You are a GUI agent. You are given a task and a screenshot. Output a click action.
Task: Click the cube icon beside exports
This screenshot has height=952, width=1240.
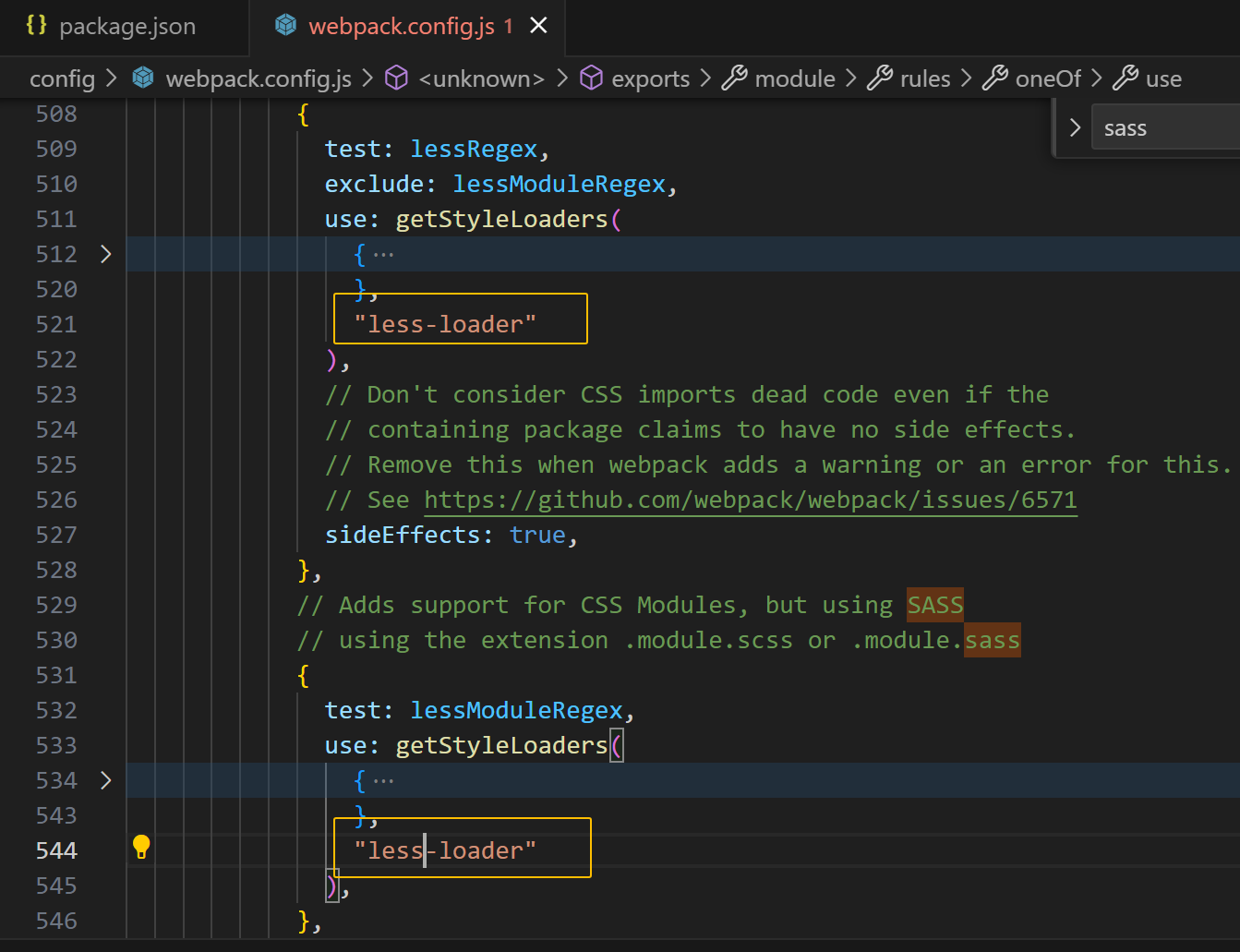point(591,78)
